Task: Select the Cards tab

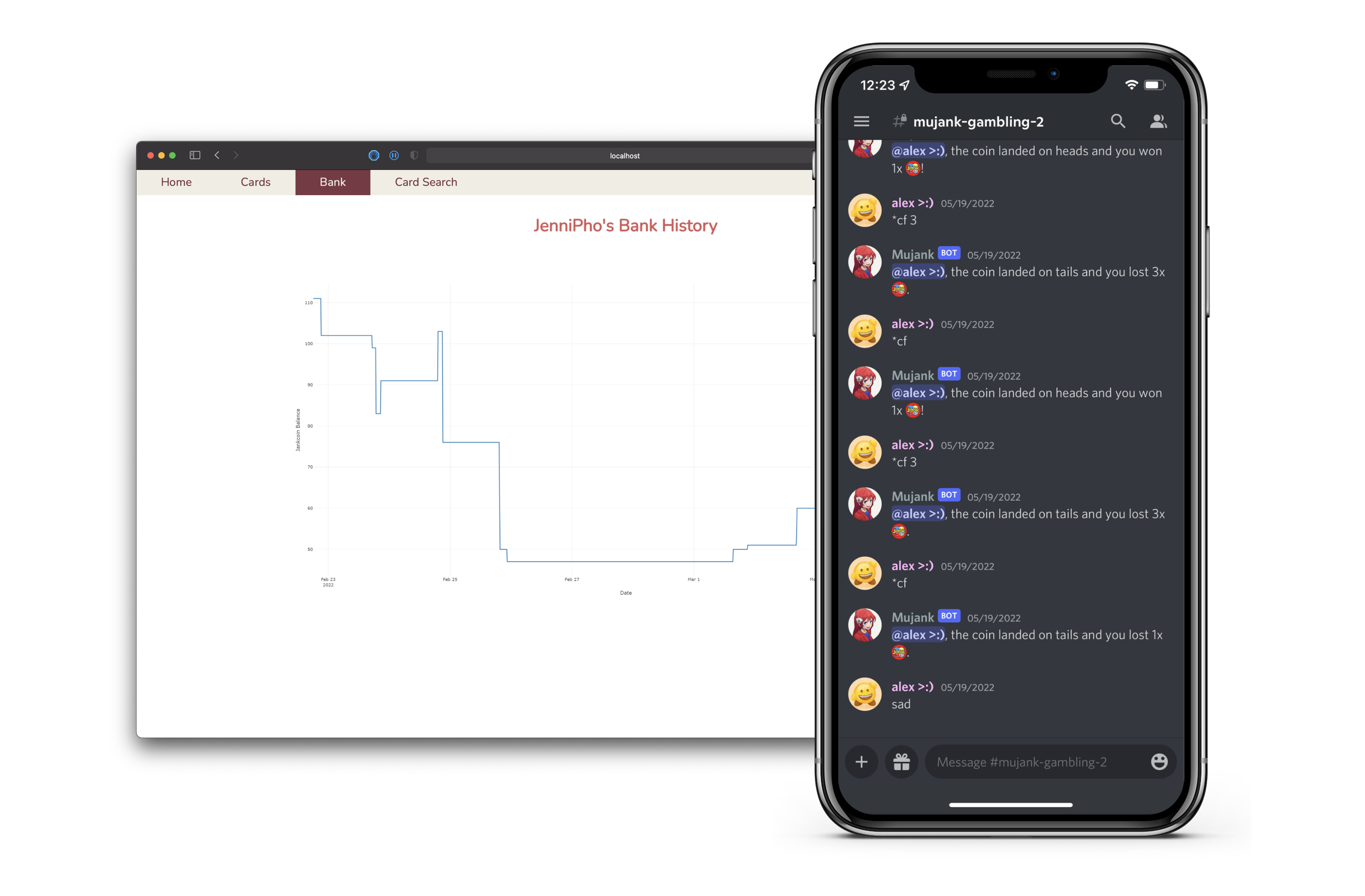Action: click(254, 181)
